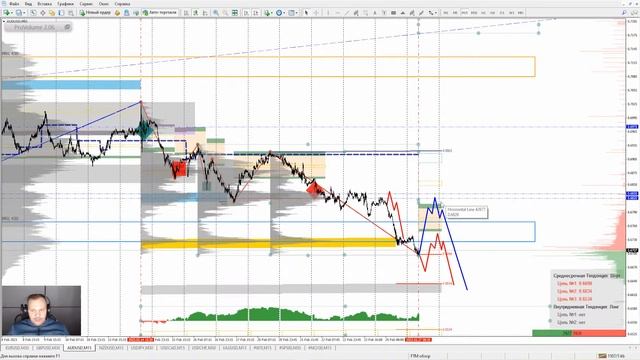This screenshot has height=360, width=640.
Task: Toggle the chart shift icon
Action: point(256,13)
